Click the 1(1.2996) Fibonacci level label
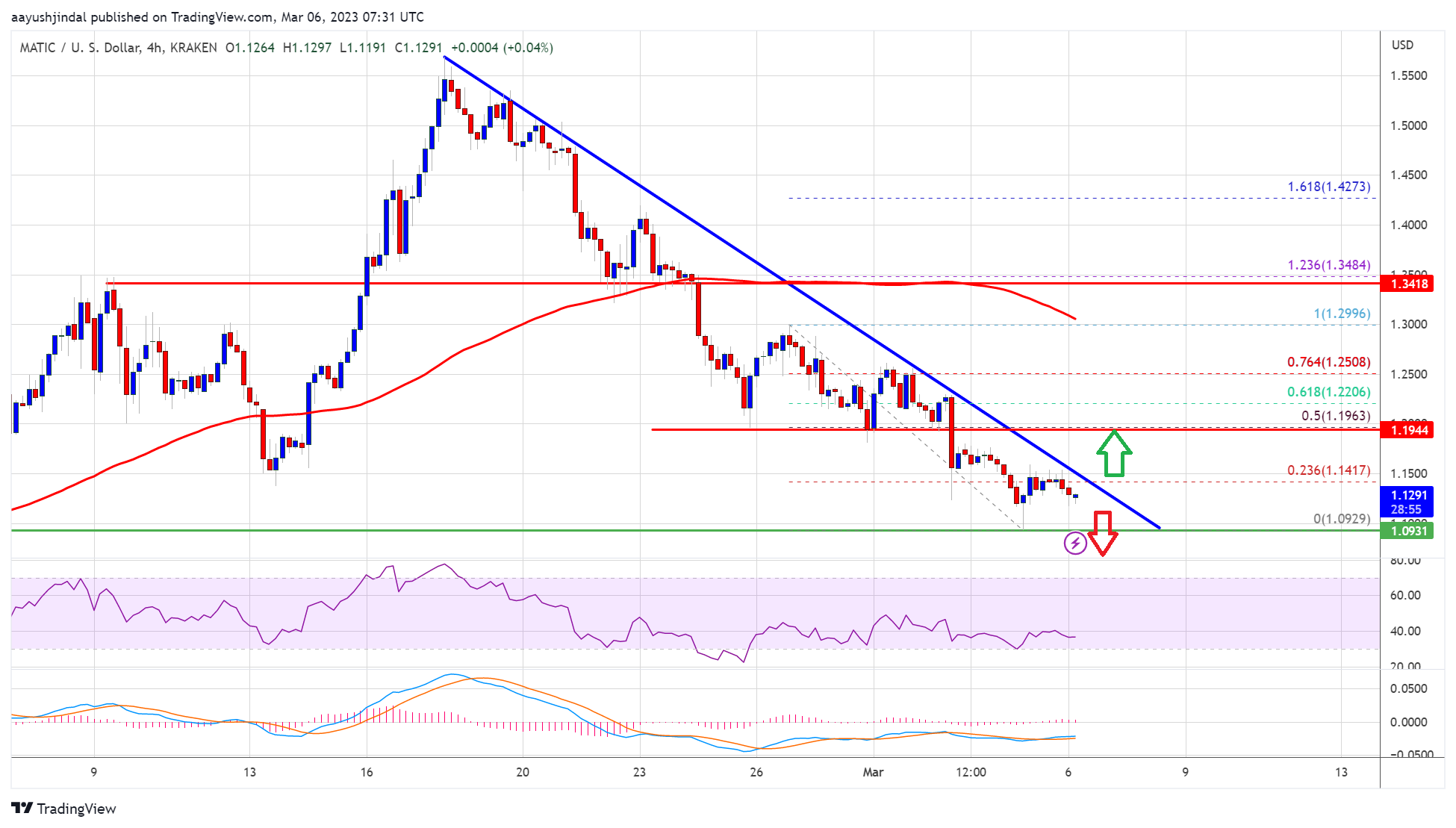The width and height of the screenshot is (1456, 828). tap(1342, 314)
